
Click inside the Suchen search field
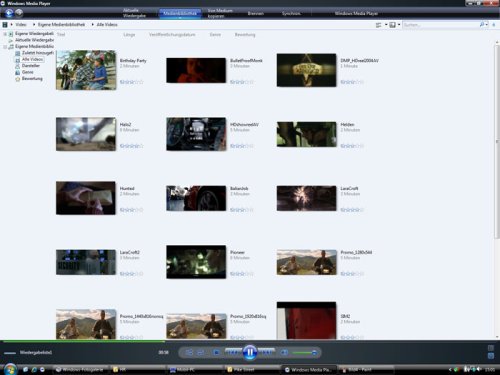(441, 25)
